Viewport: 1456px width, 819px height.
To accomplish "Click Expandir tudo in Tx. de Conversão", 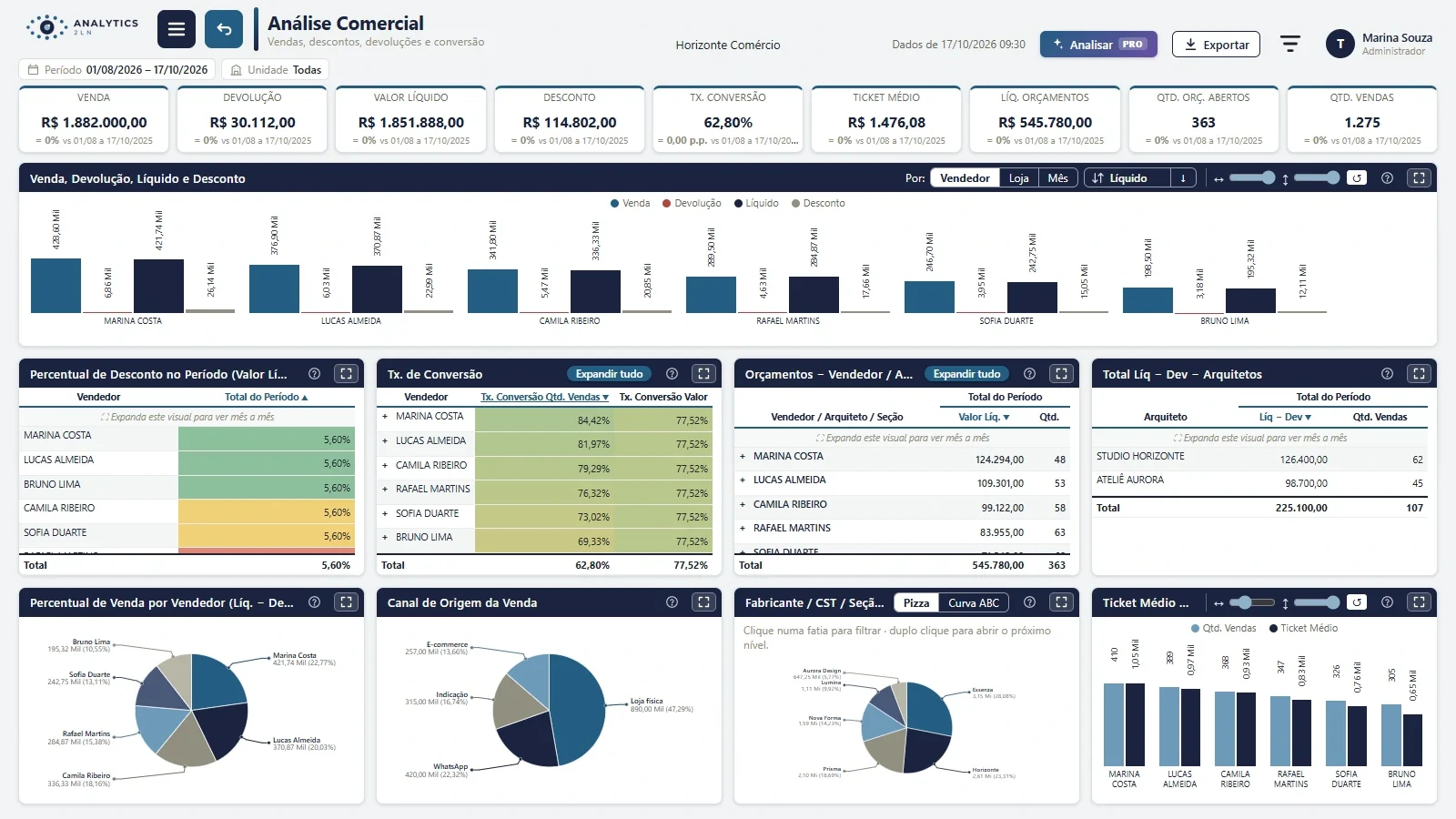I will pos(609,374).
